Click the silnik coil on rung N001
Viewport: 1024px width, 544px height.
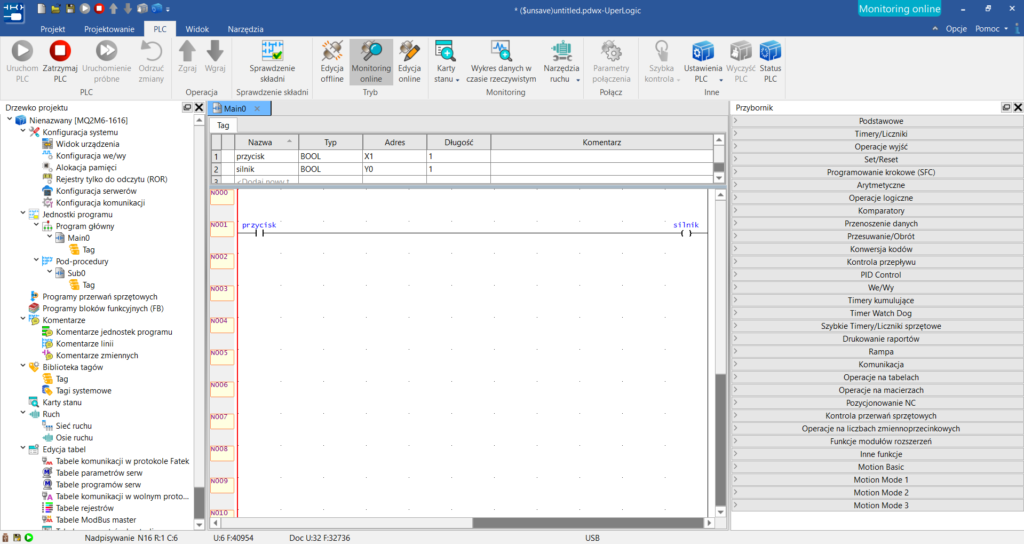686,233
